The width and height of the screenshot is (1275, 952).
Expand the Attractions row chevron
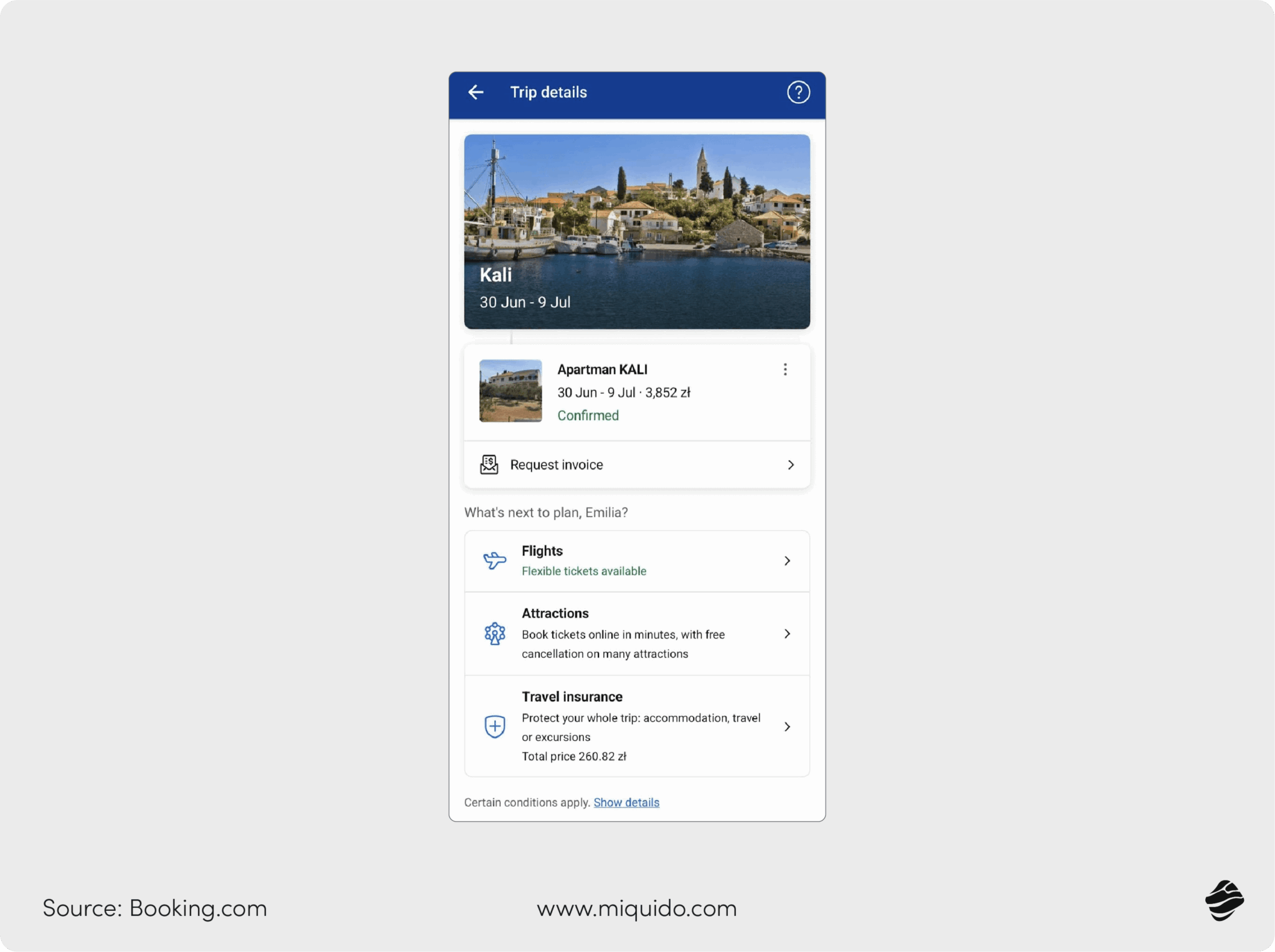787,634
